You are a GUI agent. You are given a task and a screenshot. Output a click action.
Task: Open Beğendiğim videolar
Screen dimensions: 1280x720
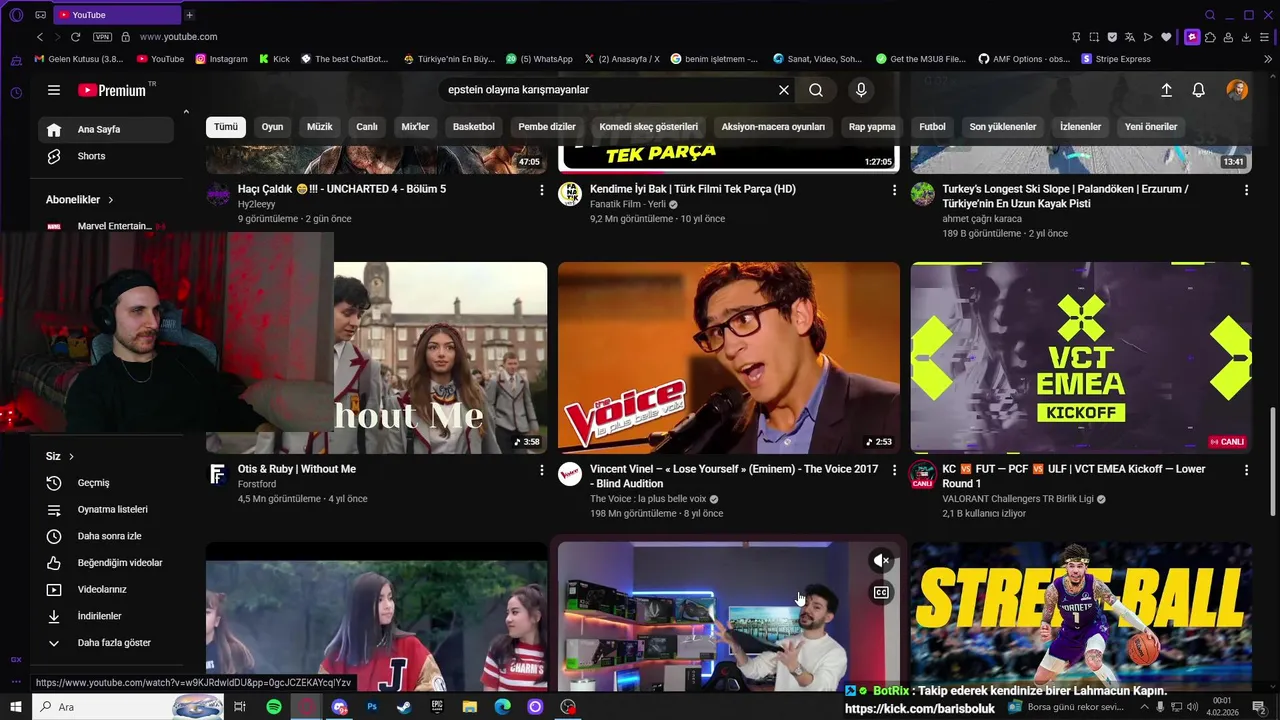tap(106, 563)
